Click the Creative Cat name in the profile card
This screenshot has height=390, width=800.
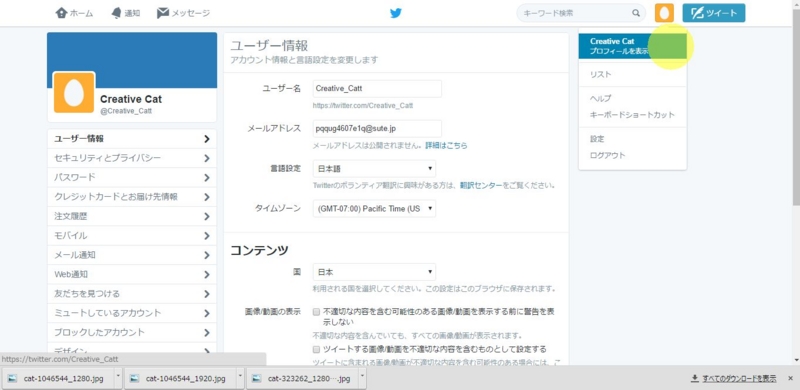point(131,99)
